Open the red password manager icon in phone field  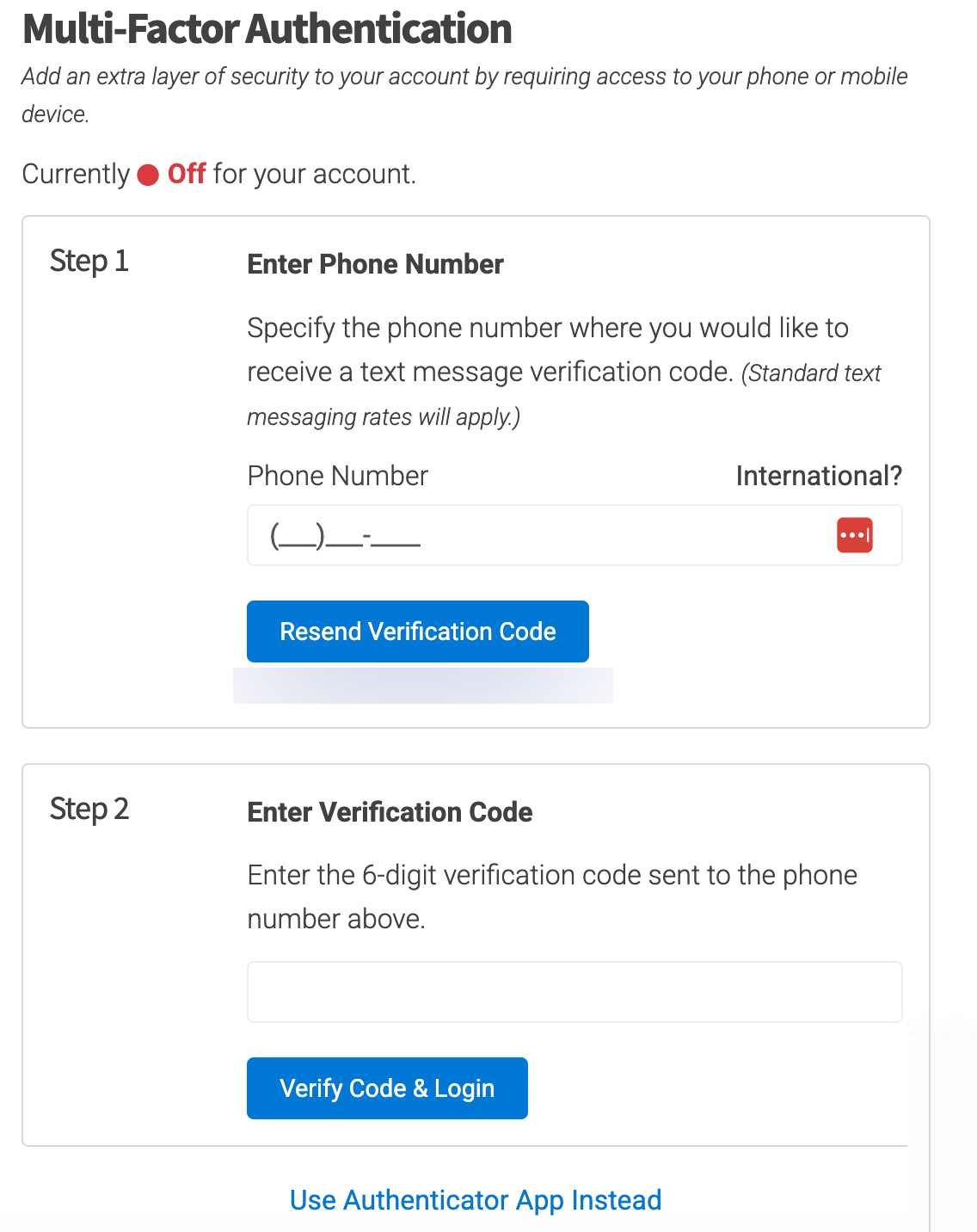pos(855,535)
